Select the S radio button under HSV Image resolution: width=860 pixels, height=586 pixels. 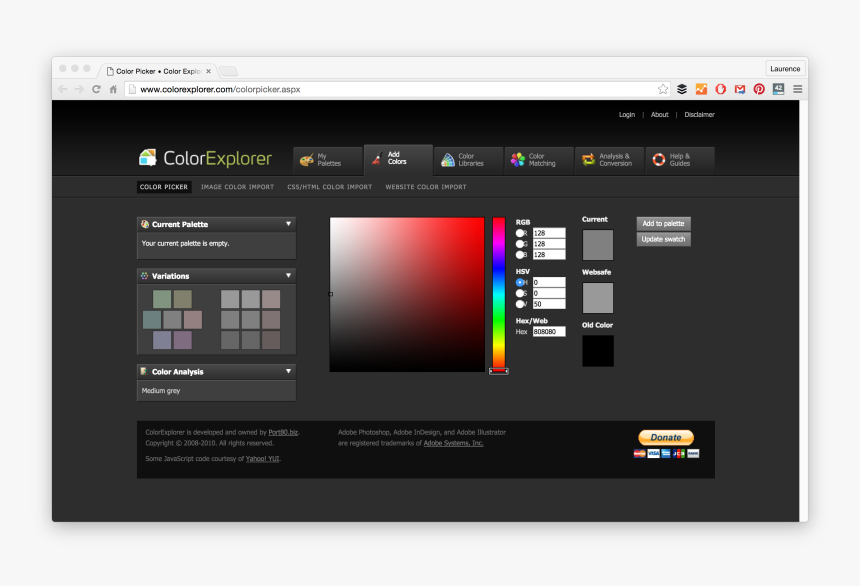[519, 292]
